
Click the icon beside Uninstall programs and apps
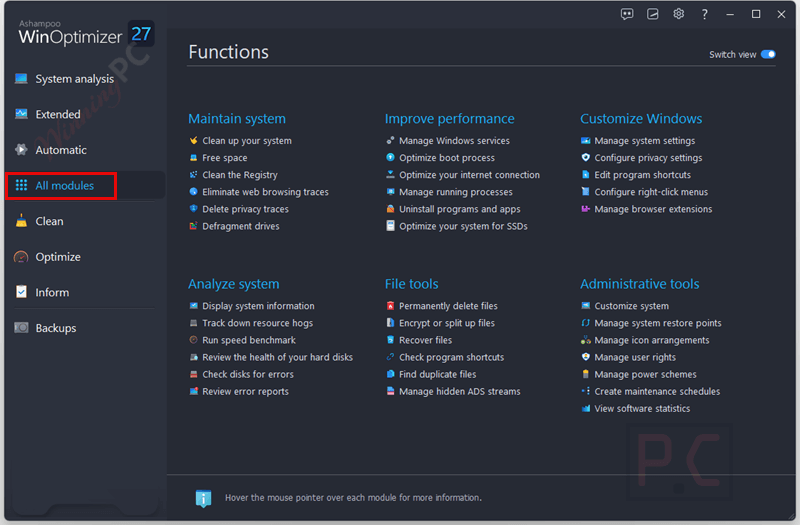point(390,209)
